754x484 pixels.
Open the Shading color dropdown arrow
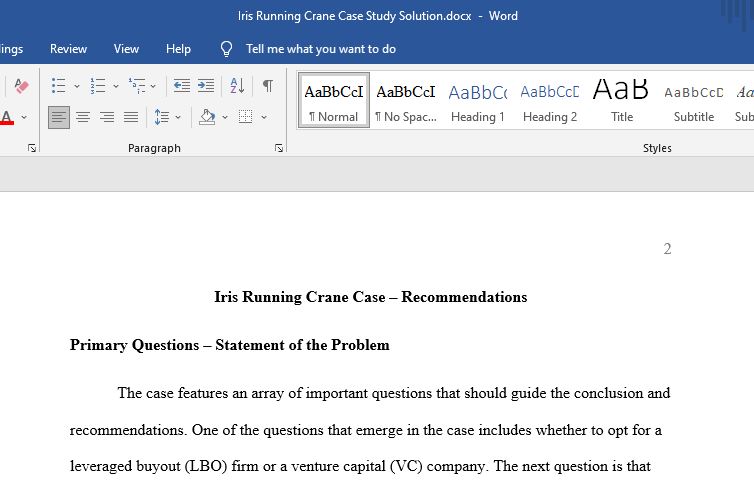(x=225, y=117)
